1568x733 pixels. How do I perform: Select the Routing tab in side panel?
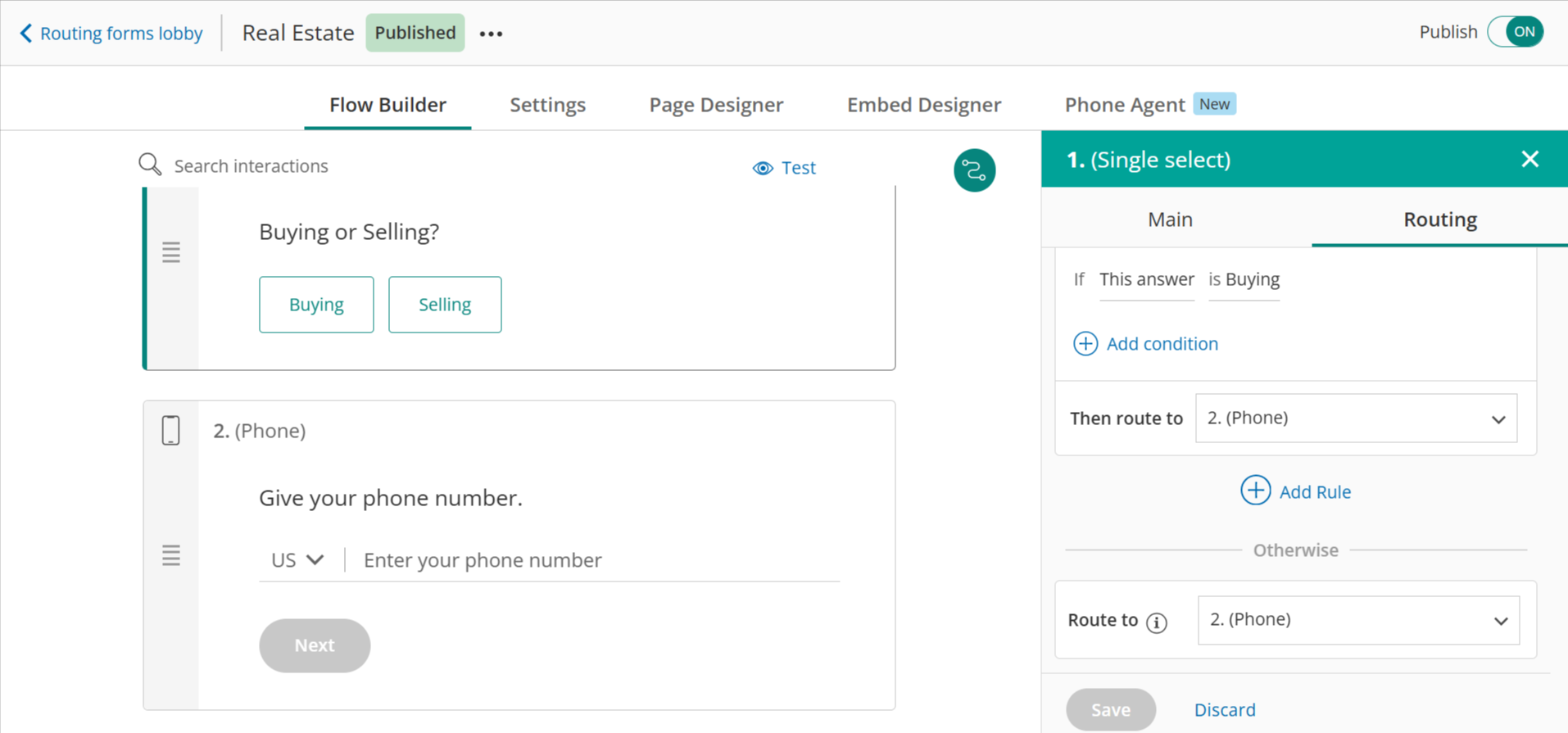pyautogui.click(x=1439, y=219)
